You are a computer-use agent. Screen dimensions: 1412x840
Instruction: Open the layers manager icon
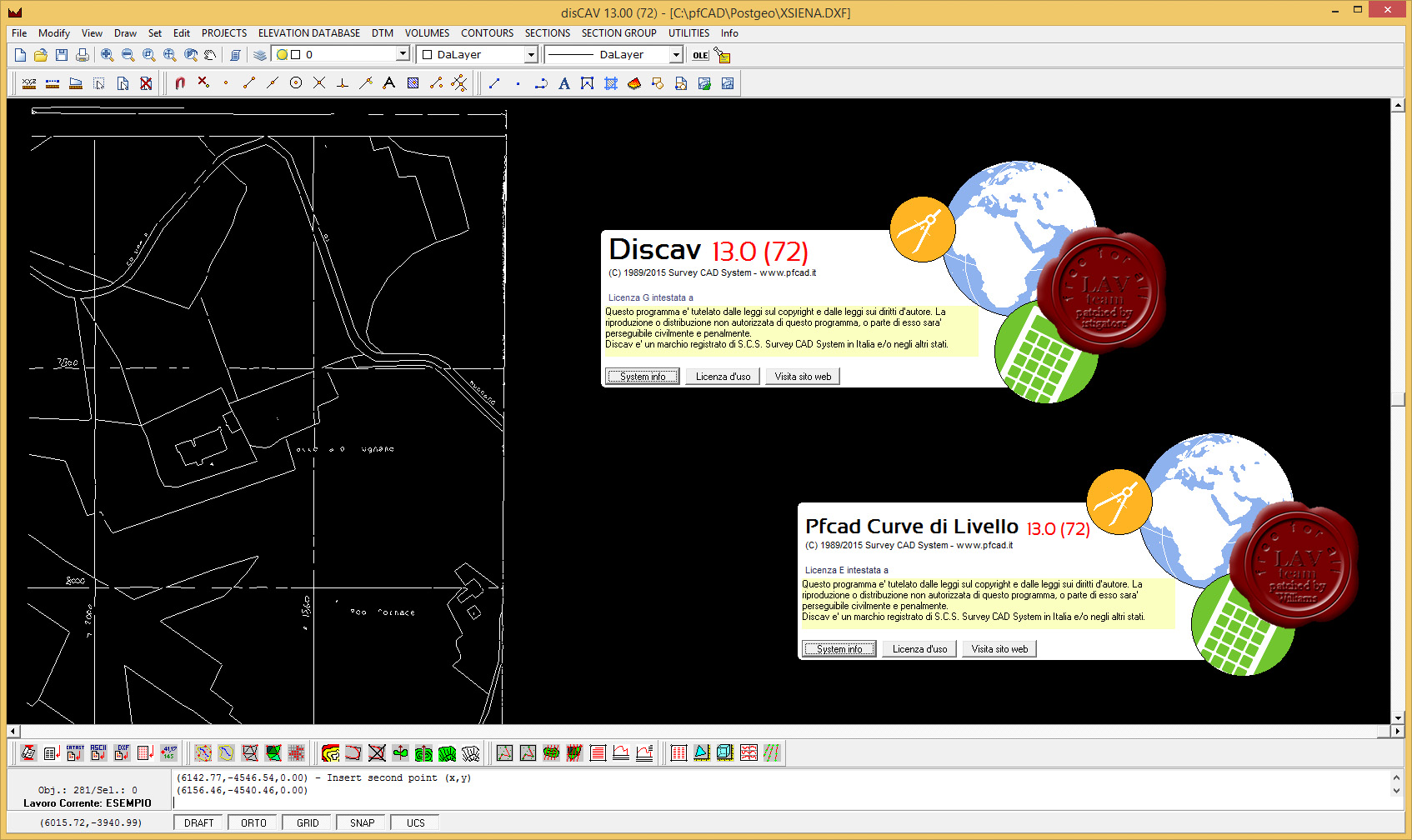(x=260, y=55)
